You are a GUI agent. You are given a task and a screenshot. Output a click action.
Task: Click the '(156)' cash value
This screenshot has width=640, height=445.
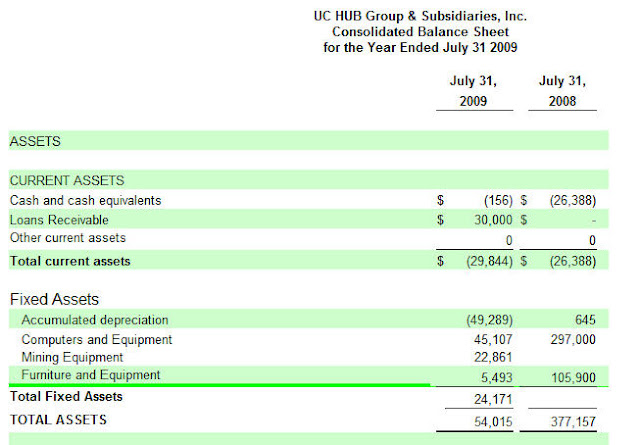pos(498,200)
